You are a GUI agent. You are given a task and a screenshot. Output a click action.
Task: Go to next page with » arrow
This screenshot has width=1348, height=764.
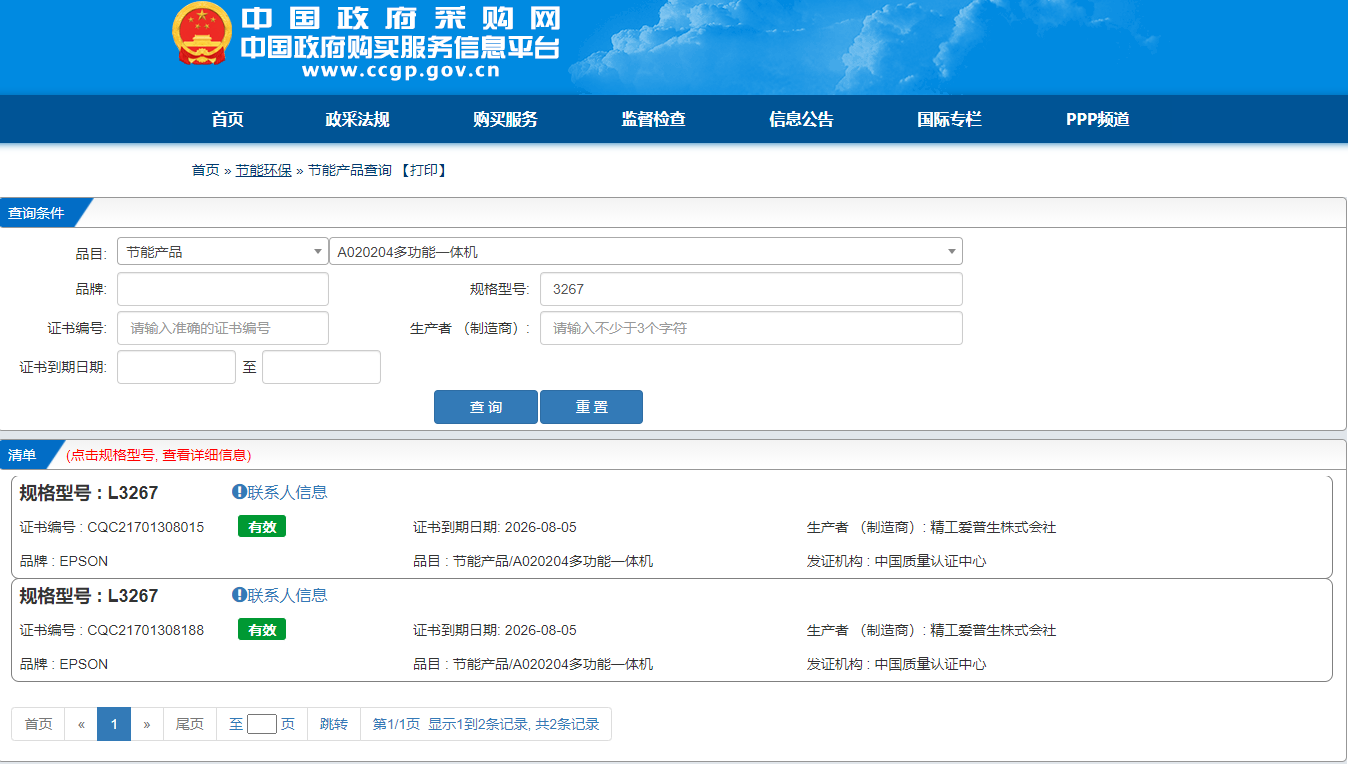point(147,724)
